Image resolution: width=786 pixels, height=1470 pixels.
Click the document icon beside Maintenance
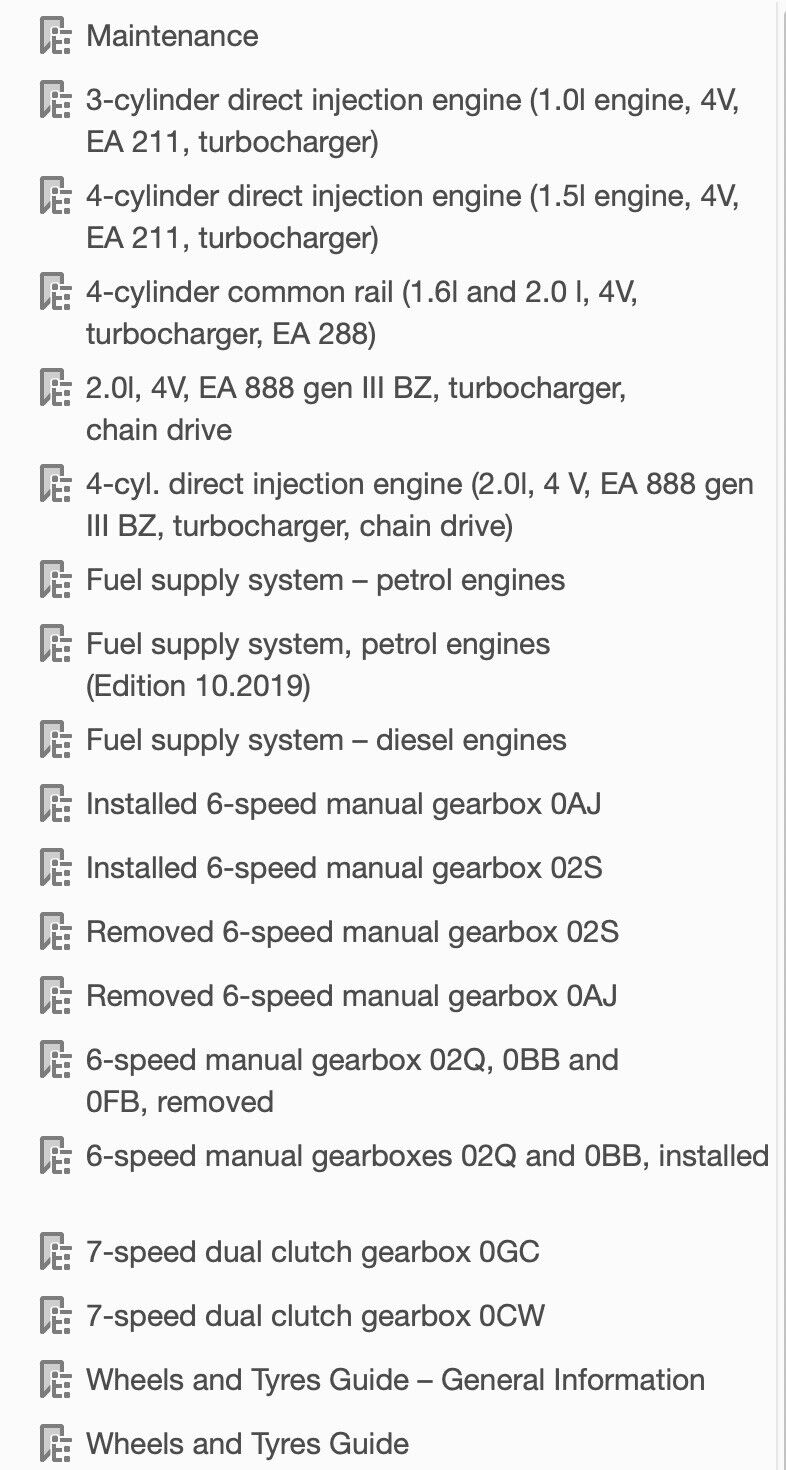[x=55, y=37]
